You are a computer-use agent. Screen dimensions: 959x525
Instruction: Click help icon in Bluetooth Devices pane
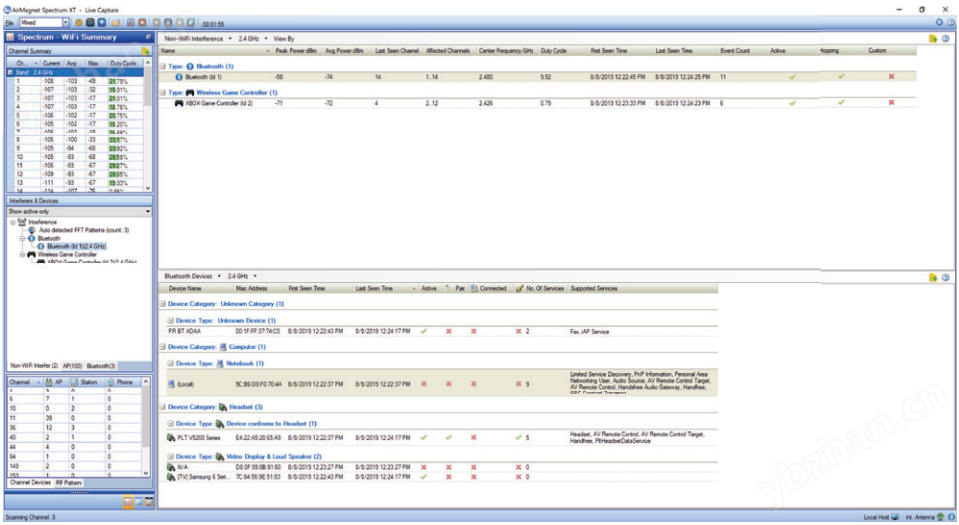pos(945,276)
